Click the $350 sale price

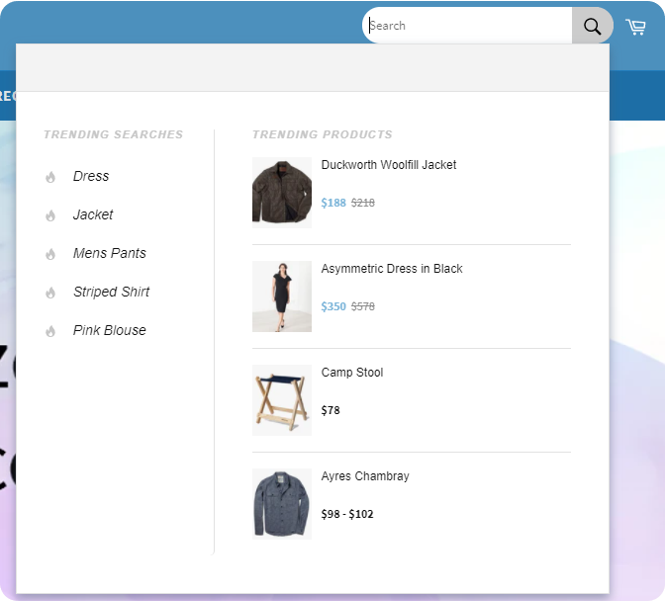[333, 306]
